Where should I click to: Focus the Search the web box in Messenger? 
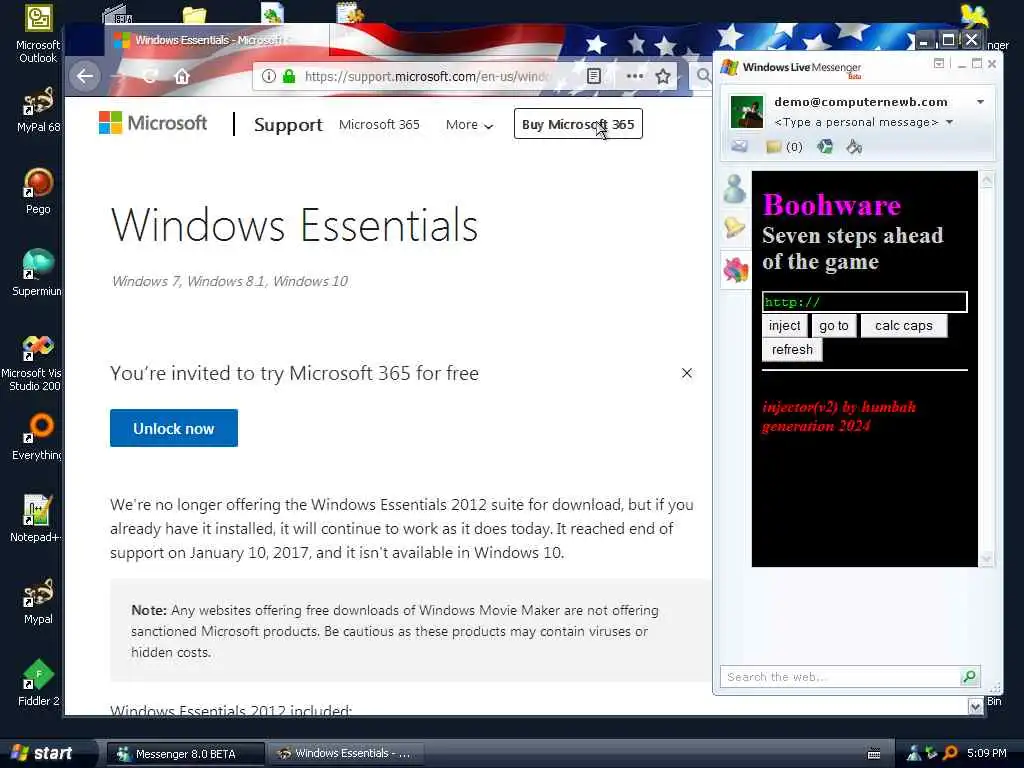coord(840,677)
